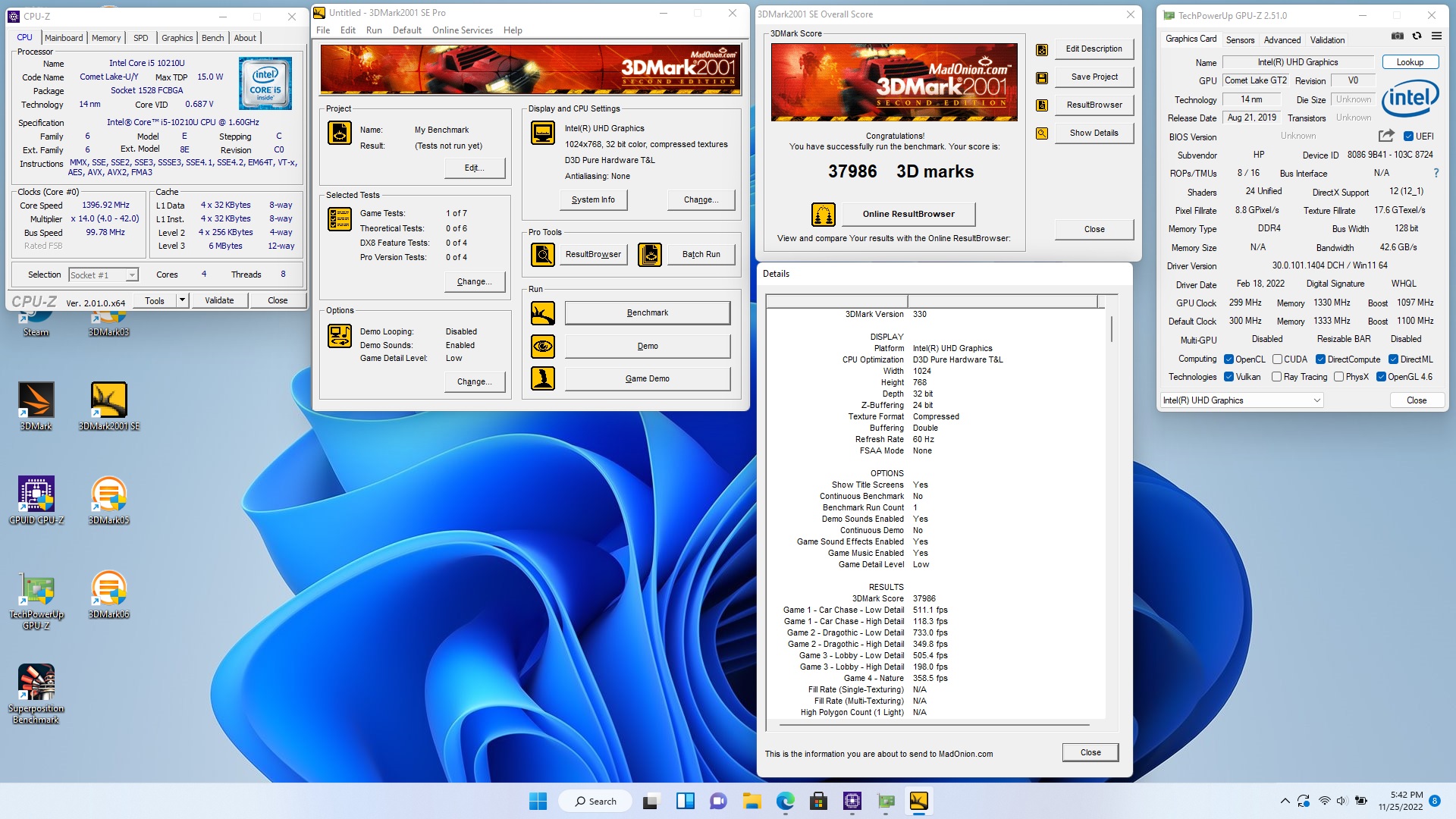Image resolution: width=1456 pixels, height=819 pixels.
Task: Toggle the UEFI checkbox in GPU-Z
Action: [x=1408, y=136]
